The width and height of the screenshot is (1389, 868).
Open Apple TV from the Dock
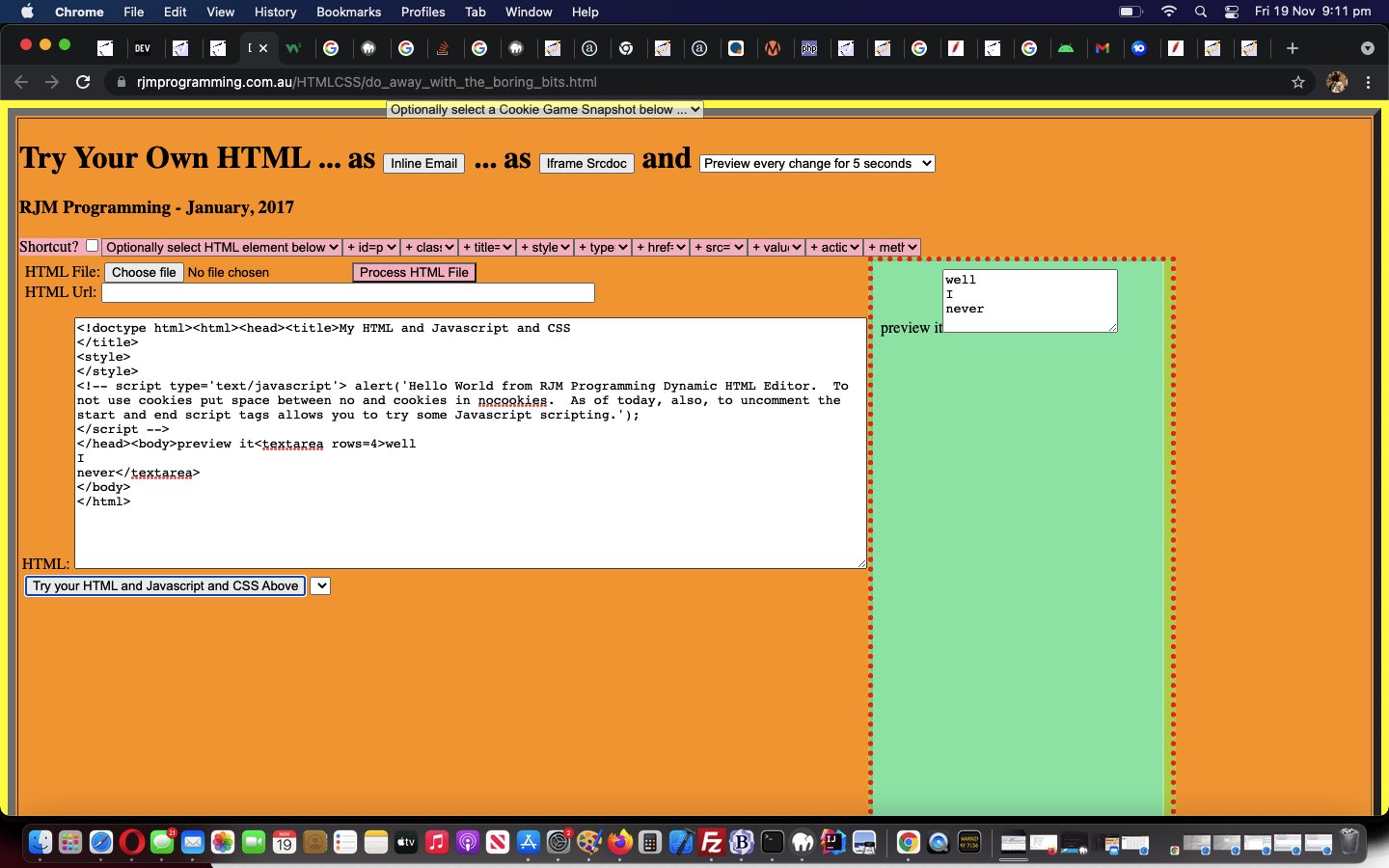tap(406, 842)
